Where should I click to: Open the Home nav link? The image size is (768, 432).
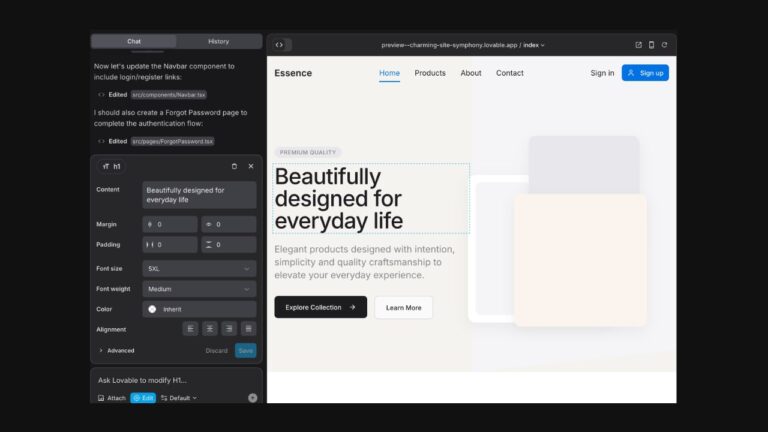pyautogui.click(x=389, y=73)
